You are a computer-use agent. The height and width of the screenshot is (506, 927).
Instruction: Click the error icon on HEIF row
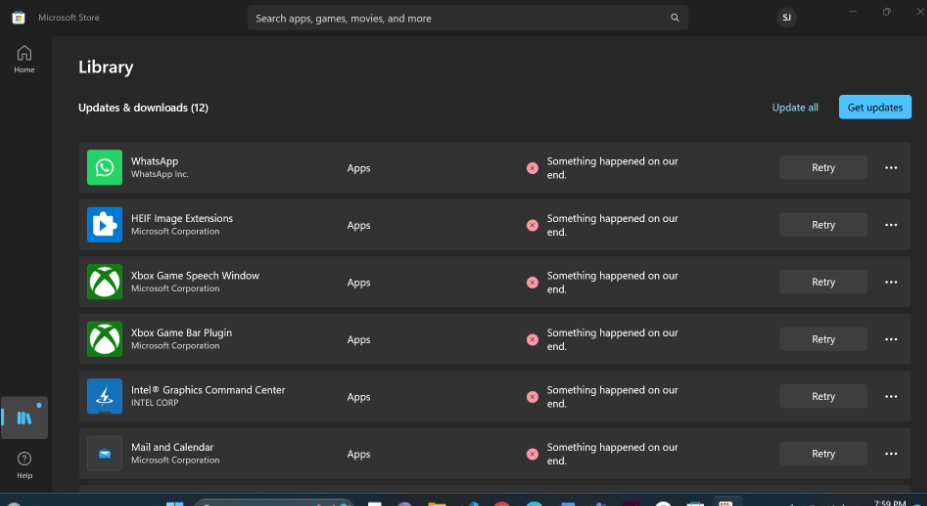click(x=533, y=225)
